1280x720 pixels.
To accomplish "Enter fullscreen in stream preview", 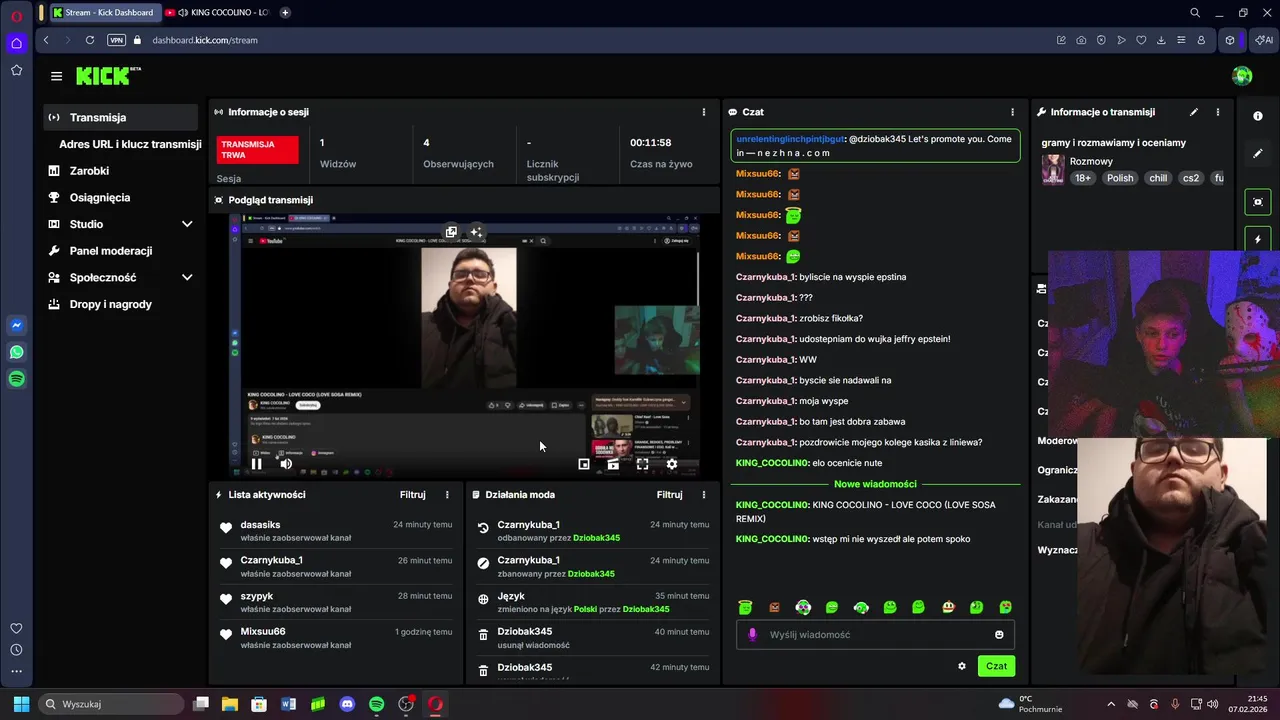I will [x=642, y=464].
